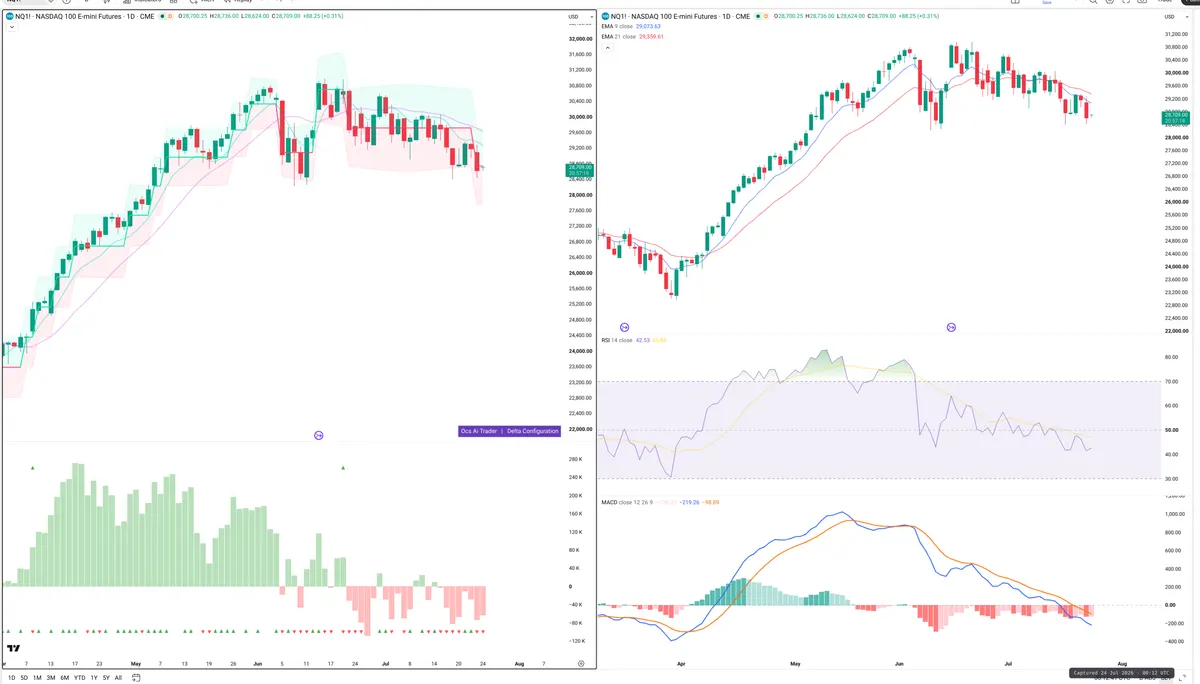The image size is (1200, 684).
Task: Click the RSI 14 close legend
Action: pos(617,340)
